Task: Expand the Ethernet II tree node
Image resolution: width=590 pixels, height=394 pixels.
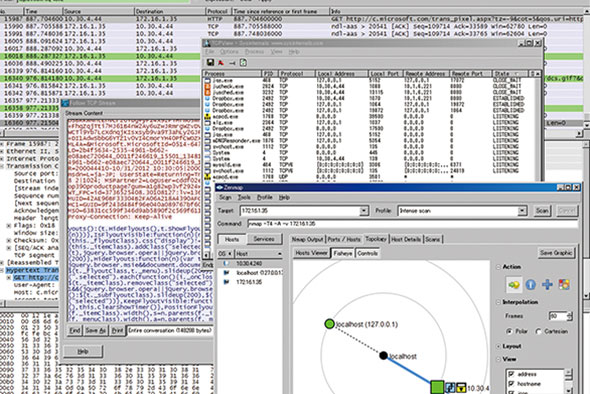Action: pyautogui.click(x=2, y=151)
